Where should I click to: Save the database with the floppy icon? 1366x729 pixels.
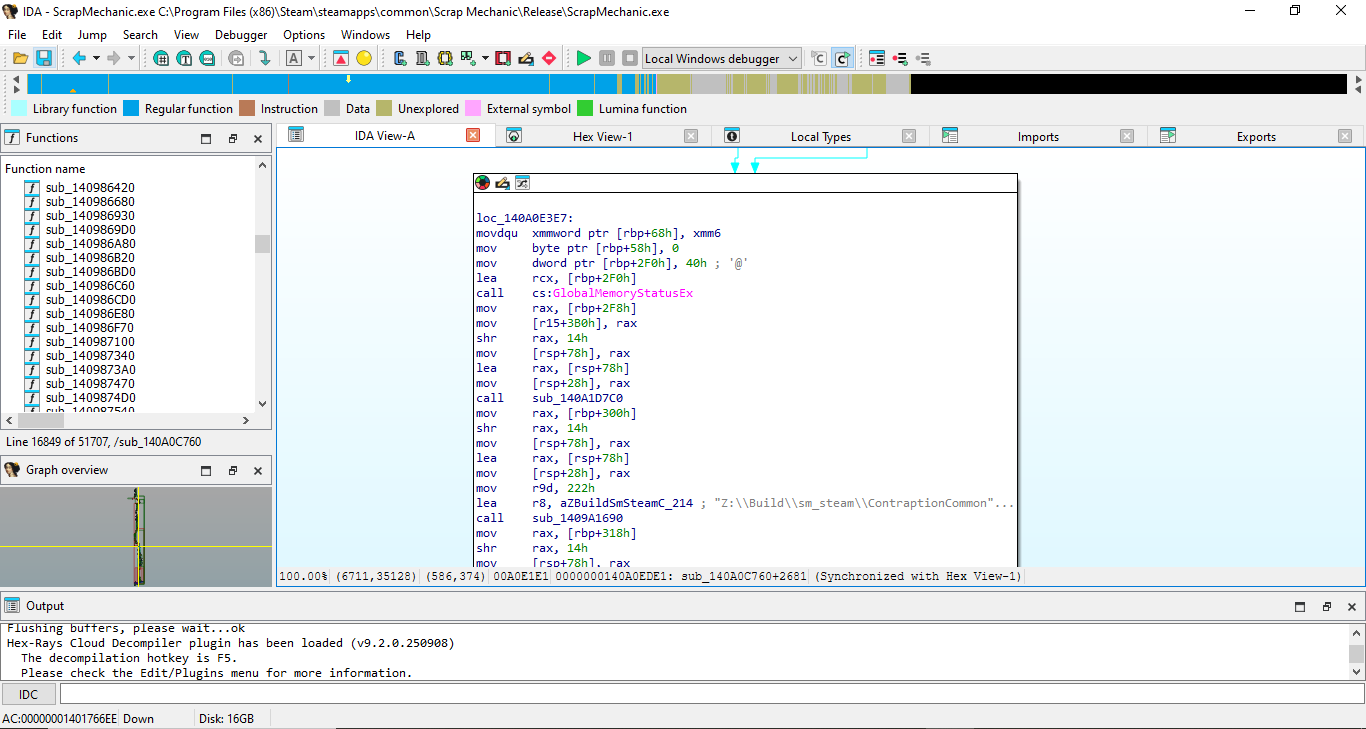tap(44, 58)
